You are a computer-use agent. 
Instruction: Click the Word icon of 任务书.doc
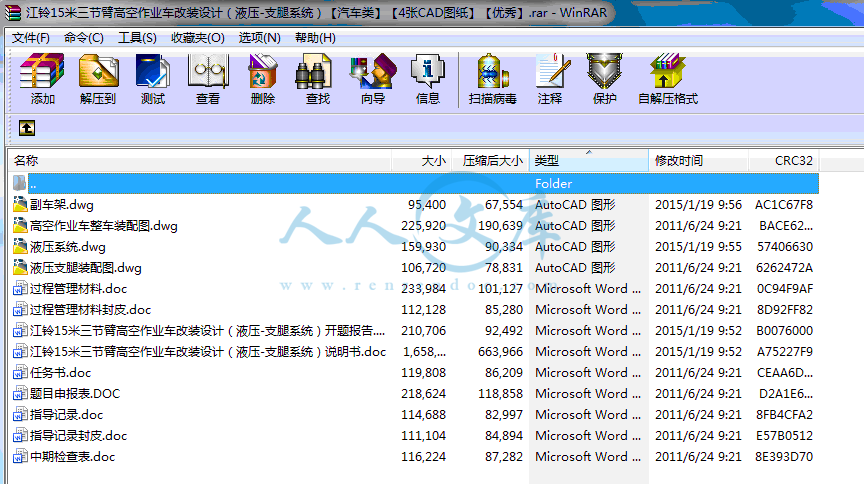click(x=20, y=373)
